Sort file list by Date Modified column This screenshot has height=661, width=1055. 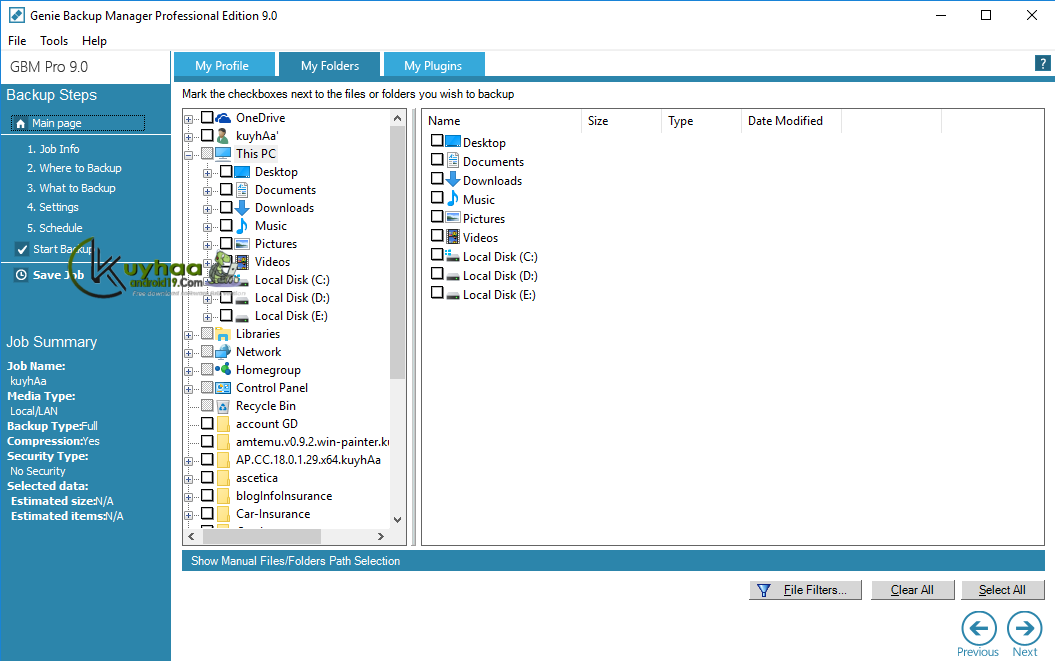click(x=791, y=120)
